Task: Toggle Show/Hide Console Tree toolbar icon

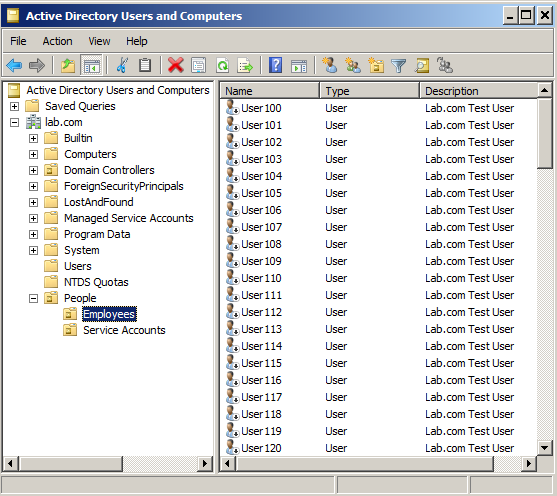Action: (91, 65)
